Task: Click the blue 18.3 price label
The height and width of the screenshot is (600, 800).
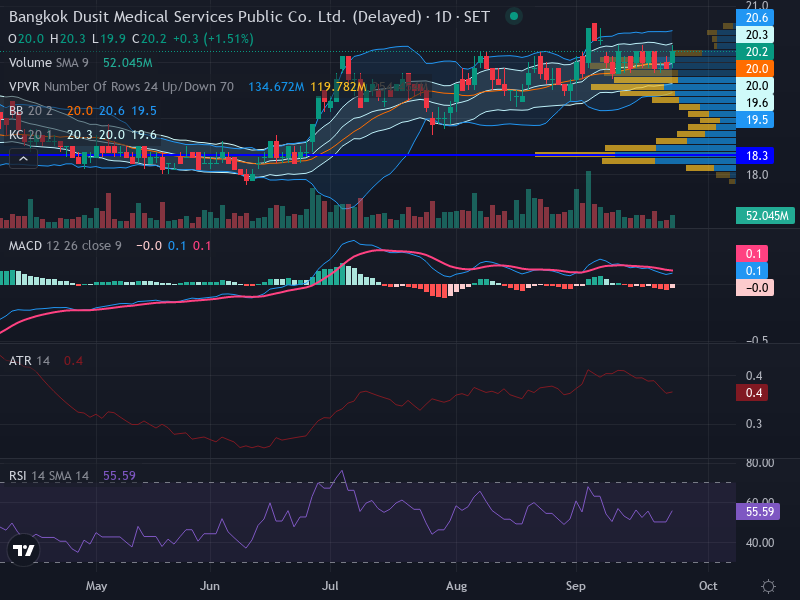Action: click(755, 156)
